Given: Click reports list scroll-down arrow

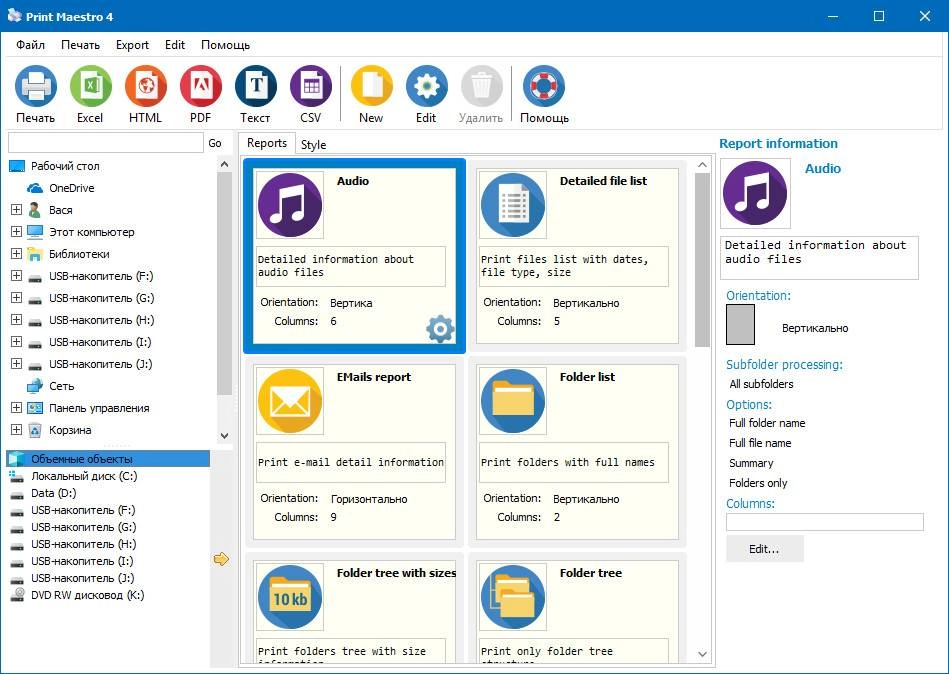Looking at the screenshot, I should 702,654.
